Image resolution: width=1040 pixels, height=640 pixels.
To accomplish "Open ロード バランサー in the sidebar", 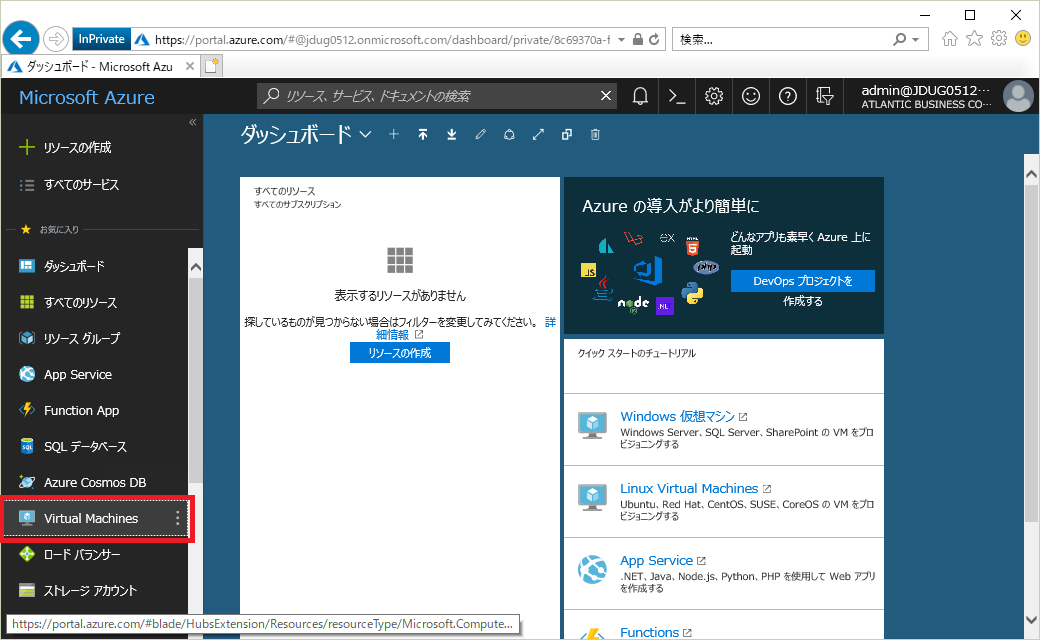I will [96, 554].
